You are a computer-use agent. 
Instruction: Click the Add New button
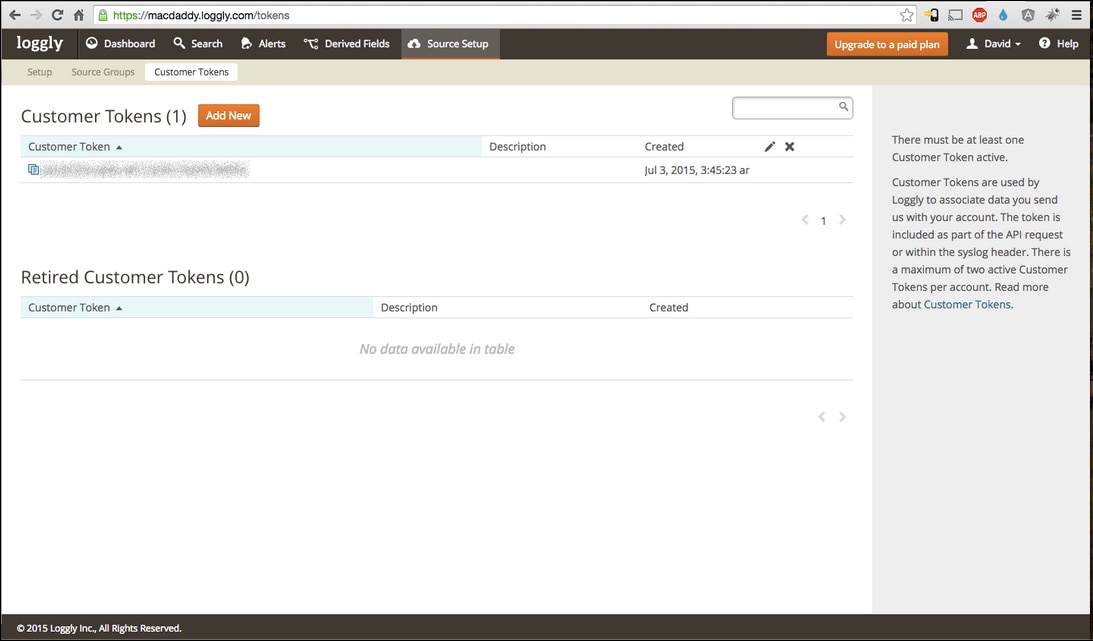tap(228, 116)
